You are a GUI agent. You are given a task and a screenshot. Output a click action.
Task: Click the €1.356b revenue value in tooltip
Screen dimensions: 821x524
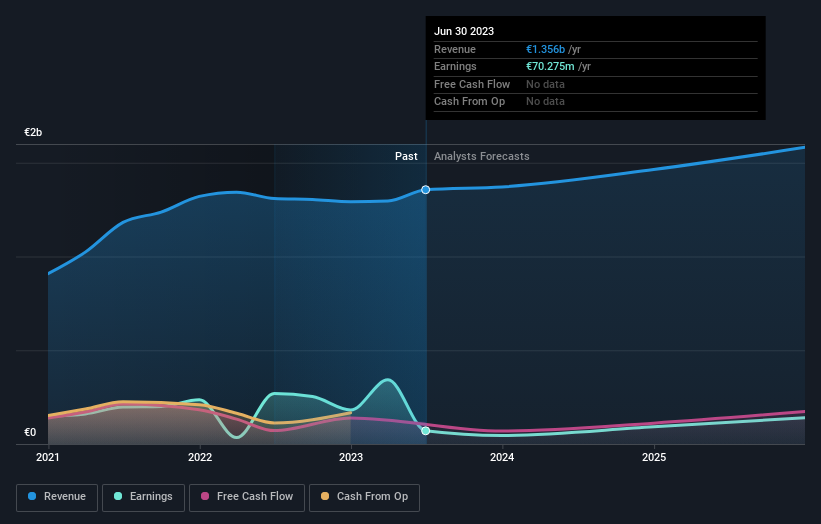pos(546,49)
